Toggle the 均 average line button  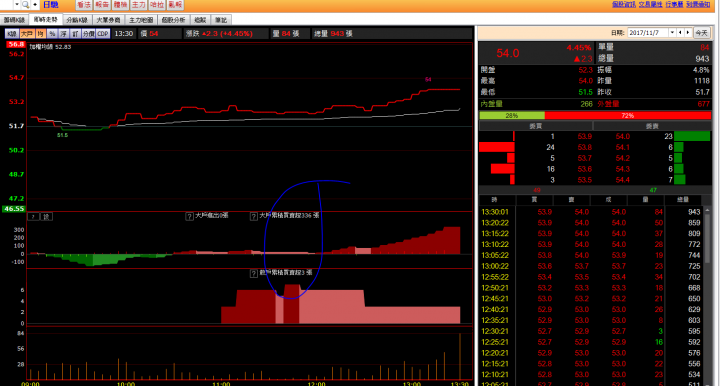point(40,34)
